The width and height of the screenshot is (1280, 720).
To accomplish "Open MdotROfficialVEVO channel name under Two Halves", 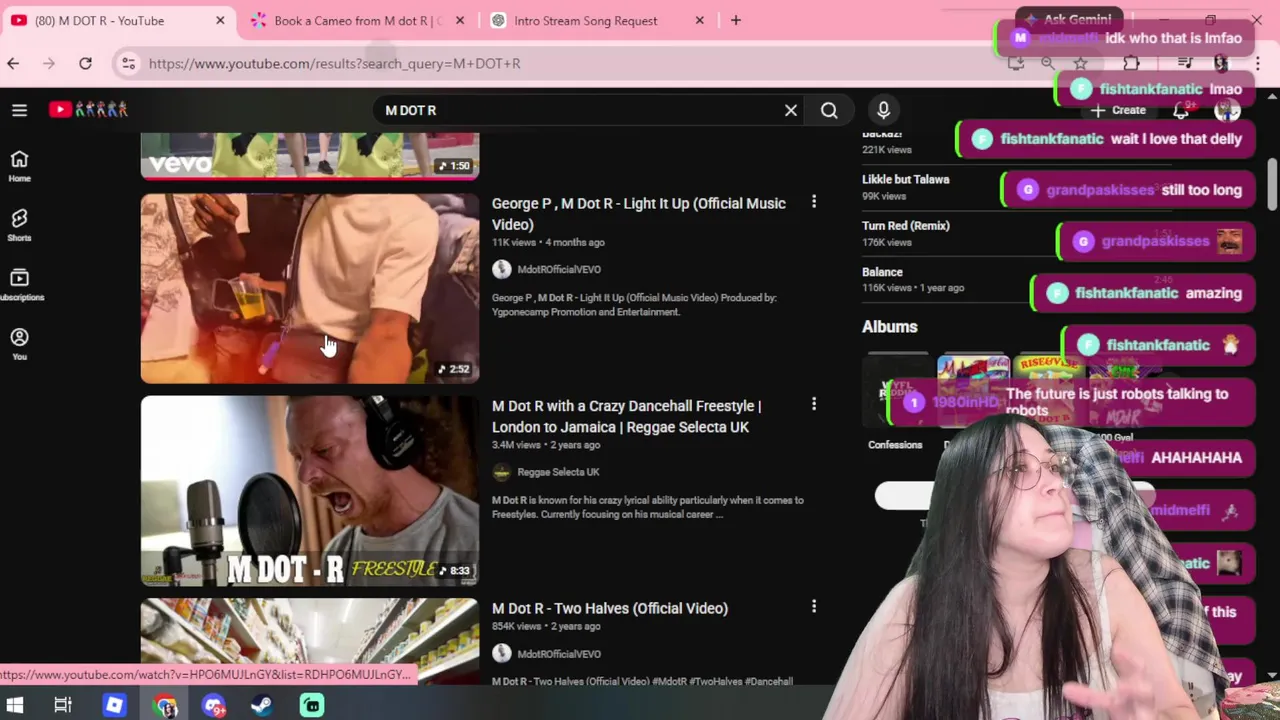I will point(559,654).
